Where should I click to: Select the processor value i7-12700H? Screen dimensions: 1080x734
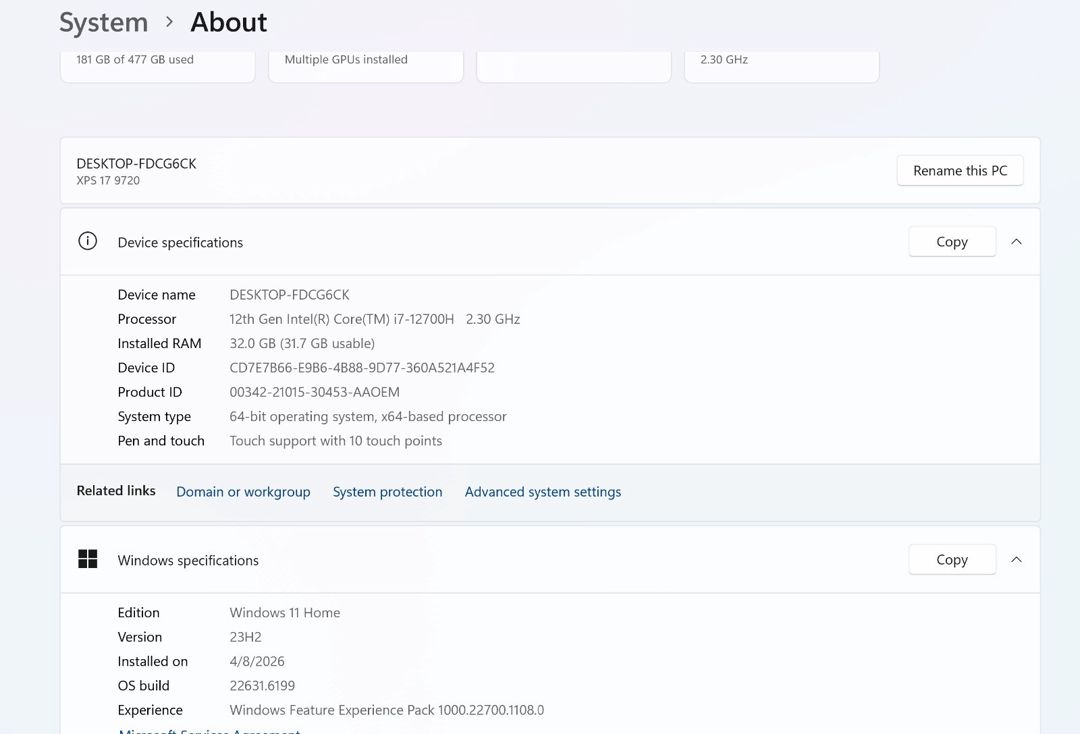pyautogui.click(x=375, y=319)
